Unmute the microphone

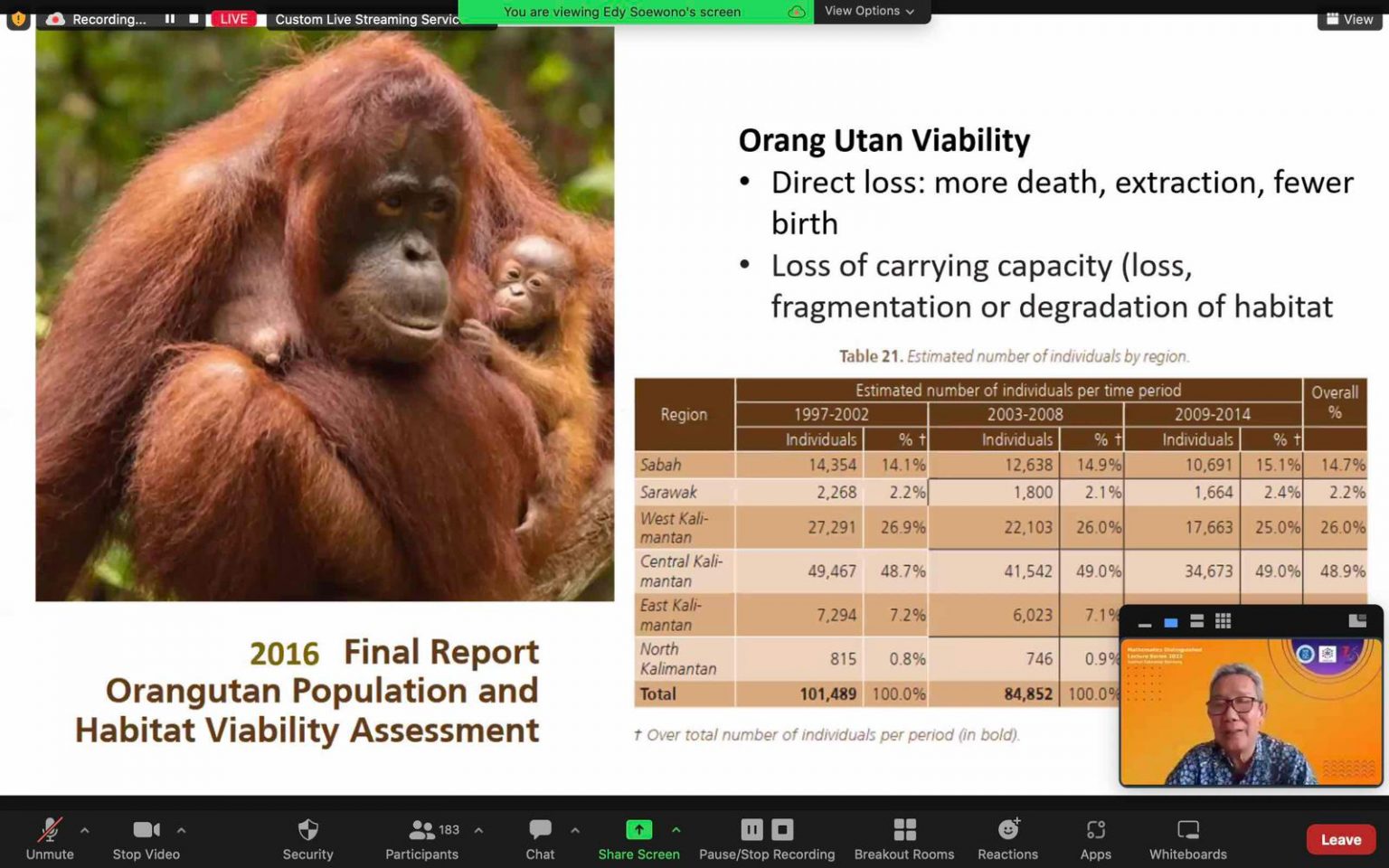coord(50,838)
